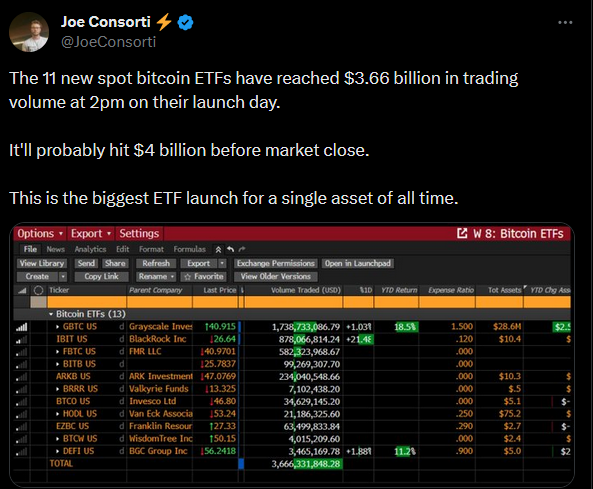The height and width of the screenshot is (489, 593).
Task: Open the Create dropdown arrow
Action: tap(63, 276)
